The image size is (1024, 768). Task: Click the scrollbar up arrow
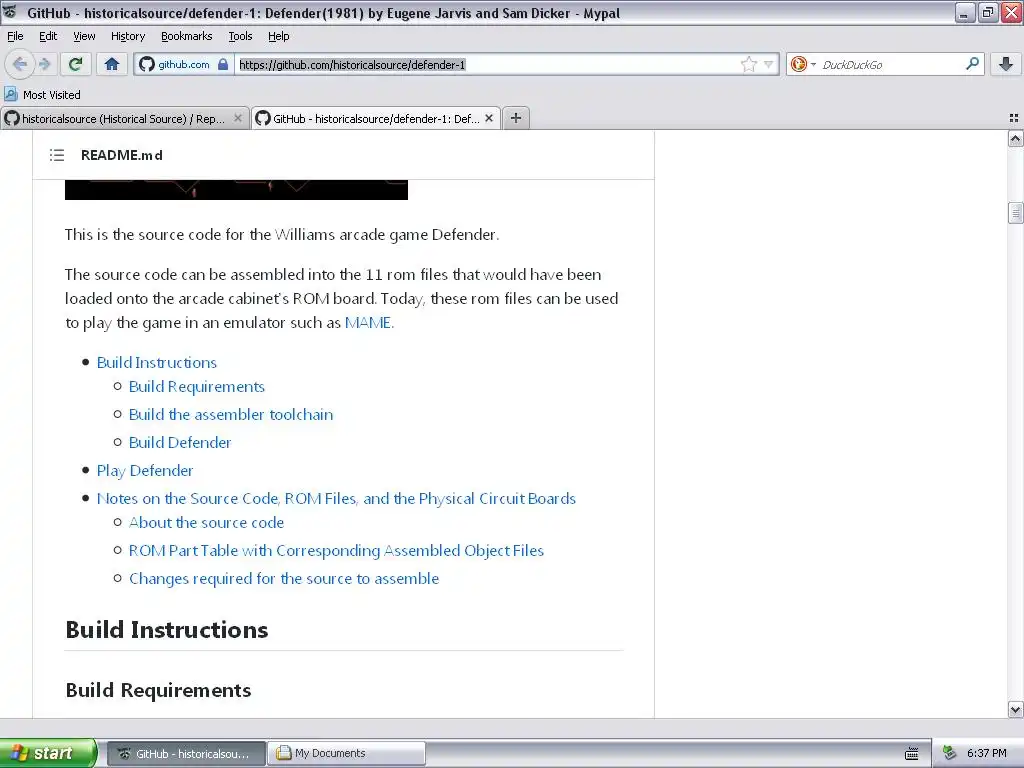pyautogui.click(x=1015, y=138)
